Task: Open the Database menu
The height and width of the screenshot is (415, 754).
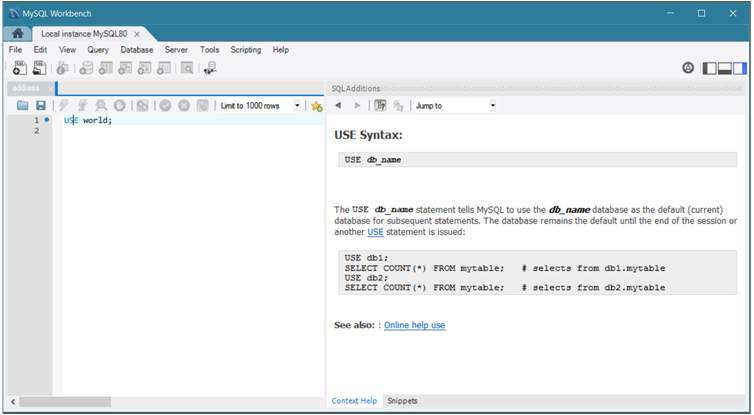Action: coord(137,49)
